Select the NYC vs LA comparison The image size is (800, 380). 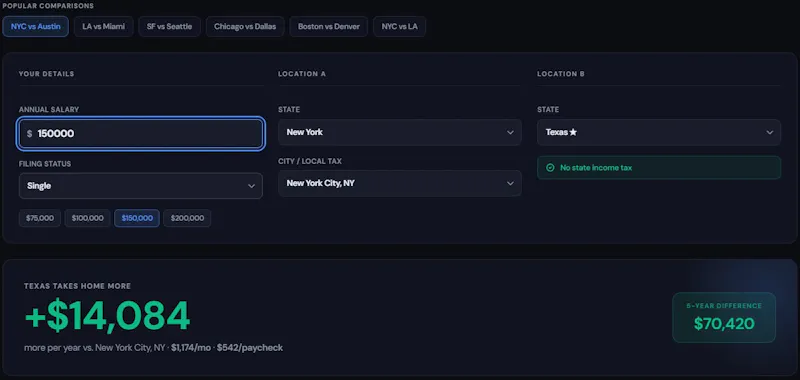pos(399,27)
